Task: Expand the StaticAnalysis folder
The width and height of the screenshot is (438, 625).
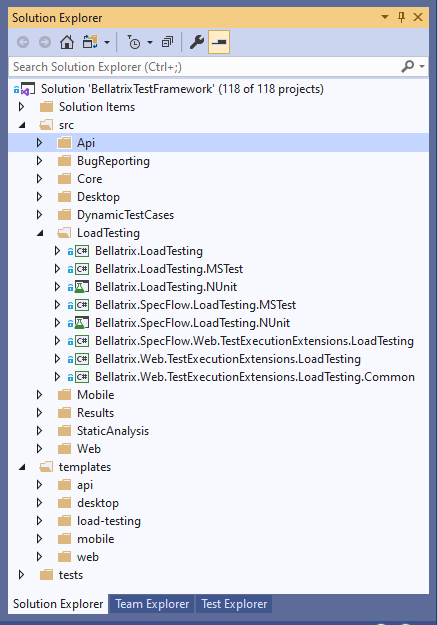Action: coord(39,430)
